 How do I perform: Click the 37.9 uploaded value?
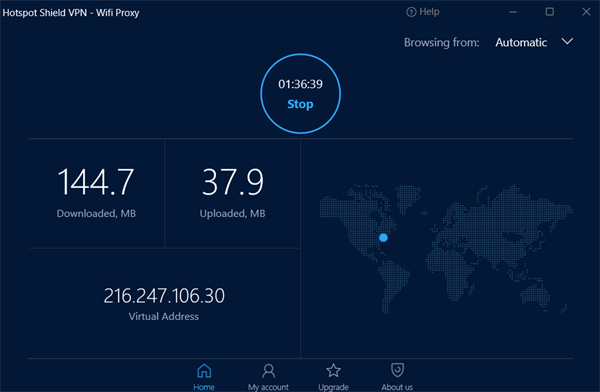pyautogui.click(x=233, y=182)
